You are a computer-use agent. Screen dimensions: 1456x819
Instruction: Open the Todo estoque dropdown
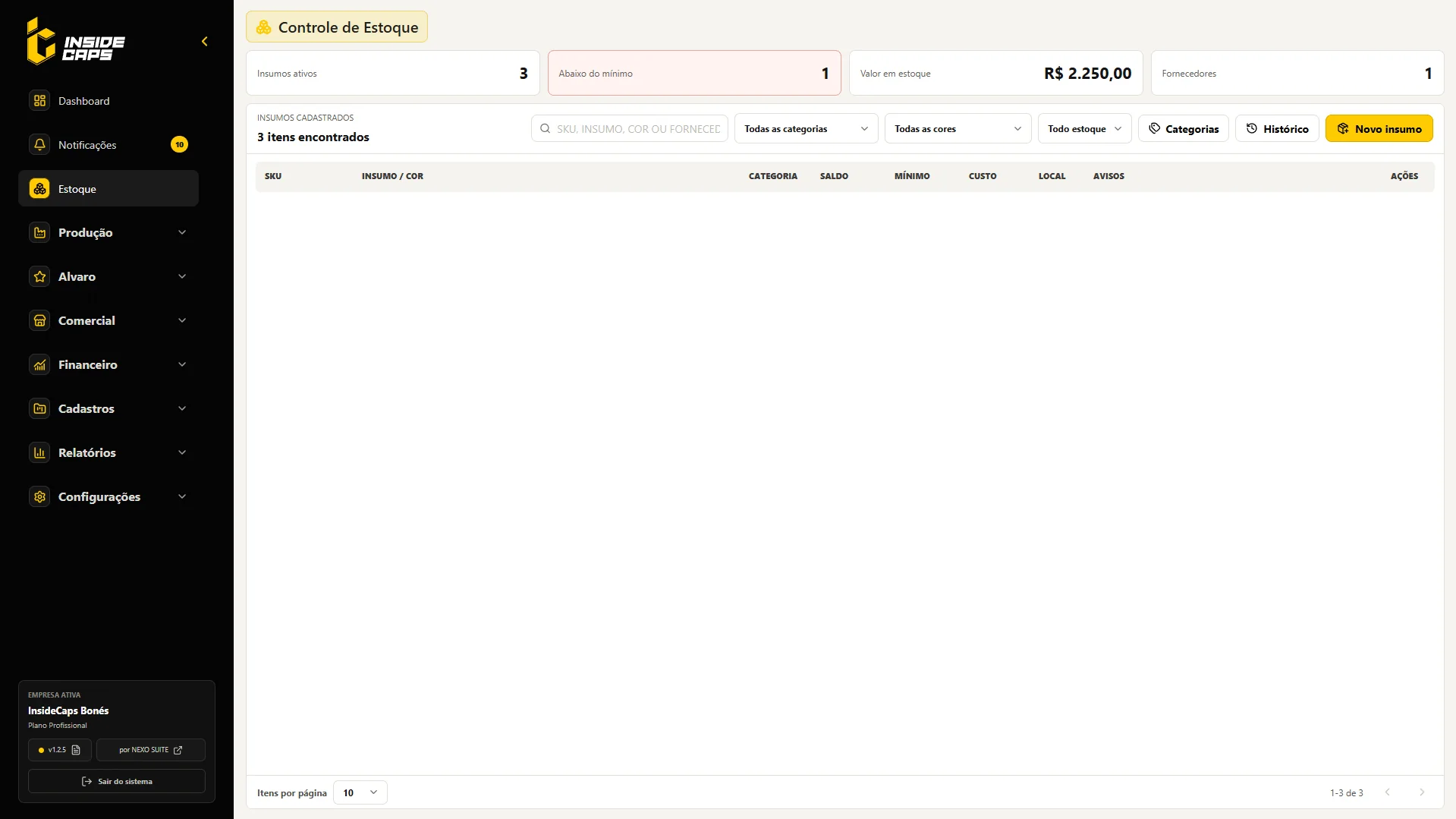[x=1084, y=129]
